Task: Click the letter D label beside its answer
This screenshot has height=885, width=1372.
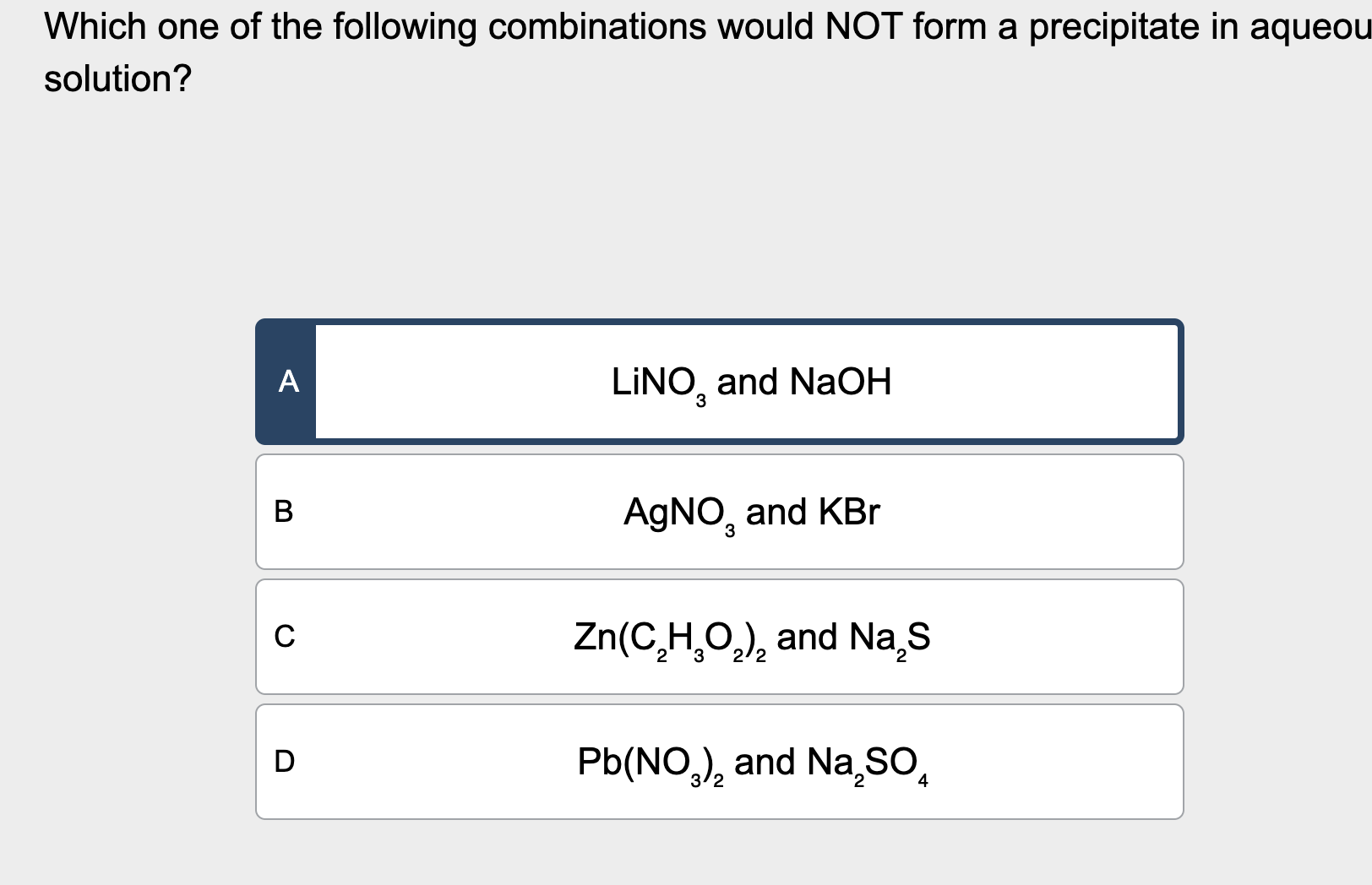Action: point(283,761)
